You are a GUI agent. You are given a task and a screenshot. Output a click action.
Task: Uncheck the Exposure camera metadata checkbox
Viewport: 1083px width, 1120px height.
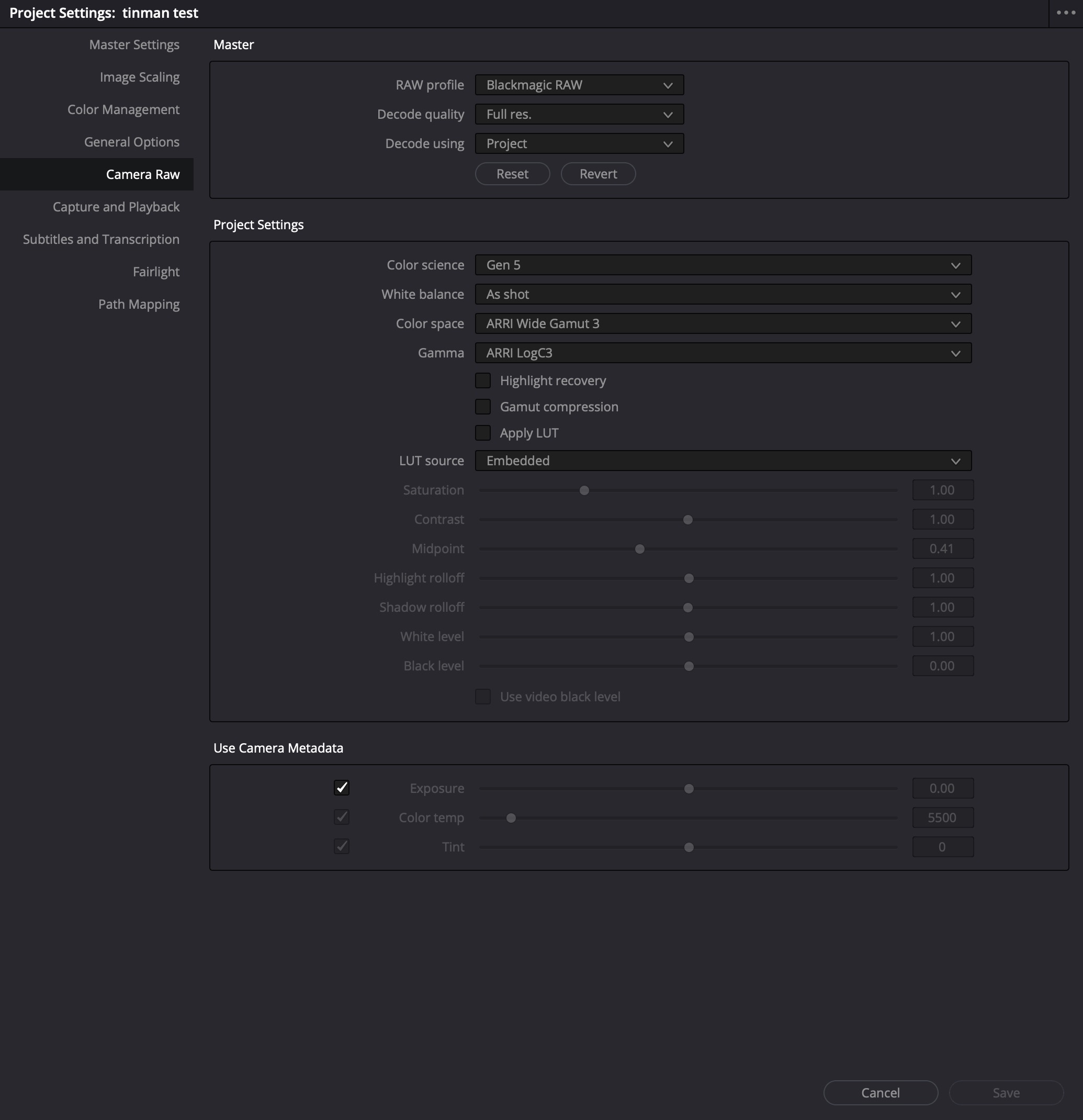click(342, 788)
